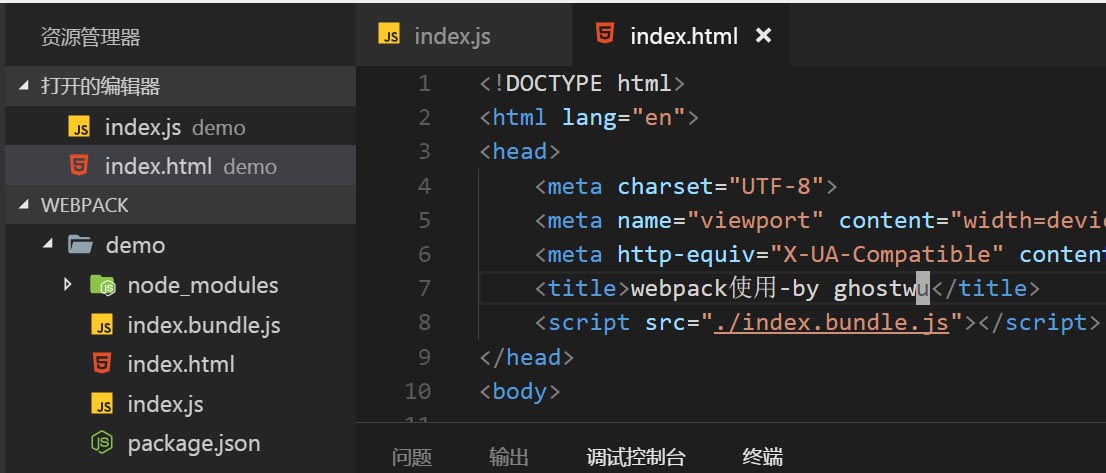Open the 终端 panel tab
The image size is (1106, 473).
coord(762,457)
